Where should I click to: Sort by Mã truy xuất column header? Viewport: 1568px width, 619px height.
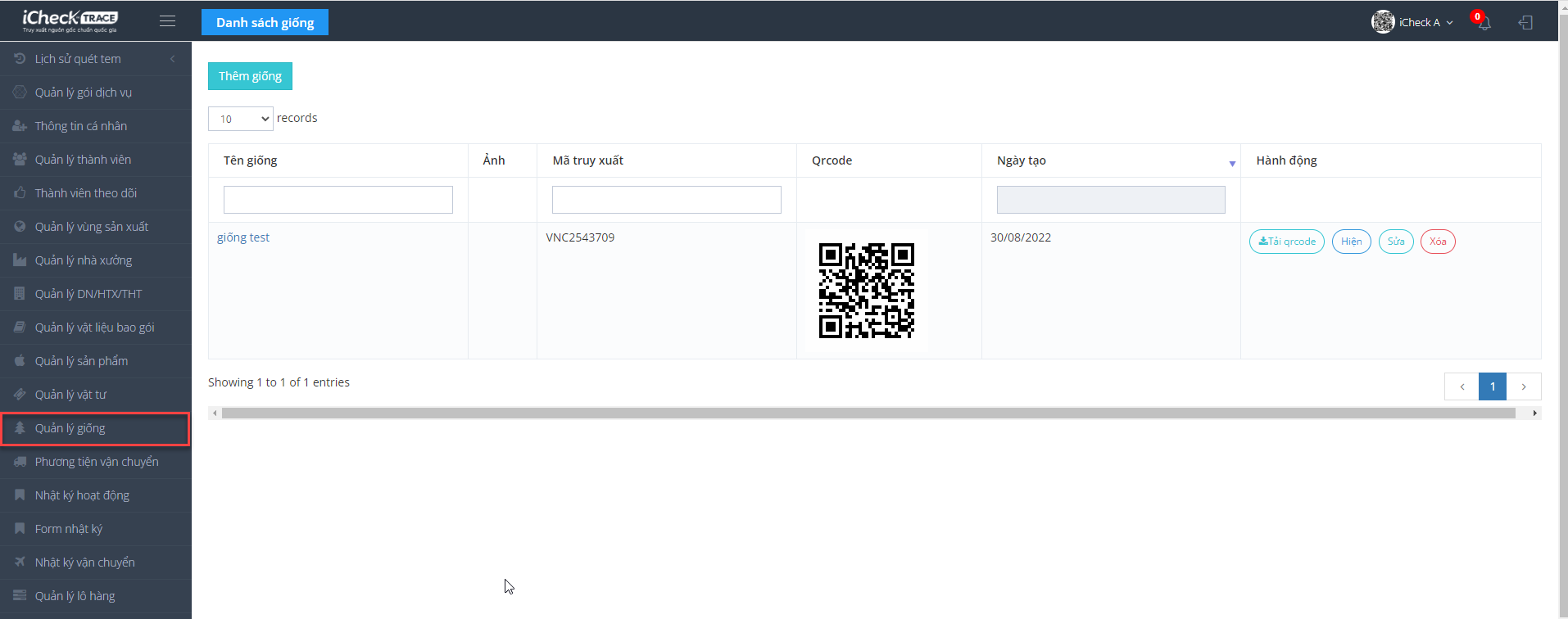pos(587,160)
